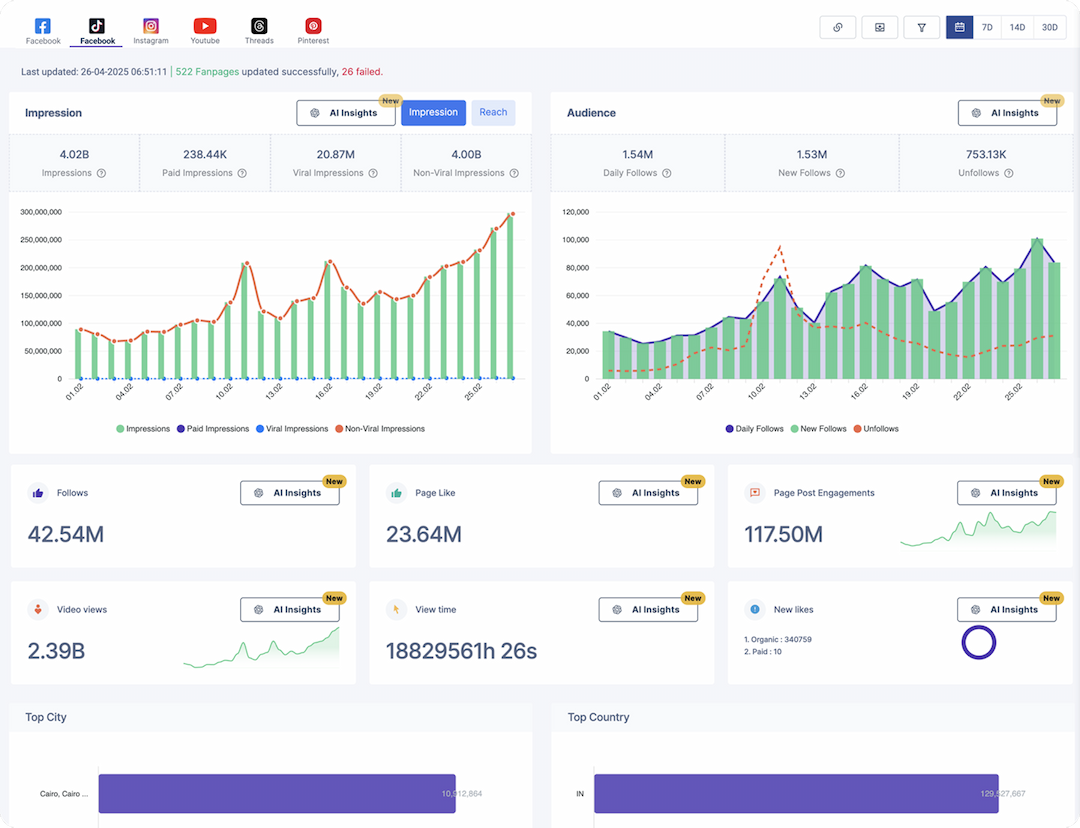
Task: Toggle the Paid Impressions legend item
Action: pos(213,428)
